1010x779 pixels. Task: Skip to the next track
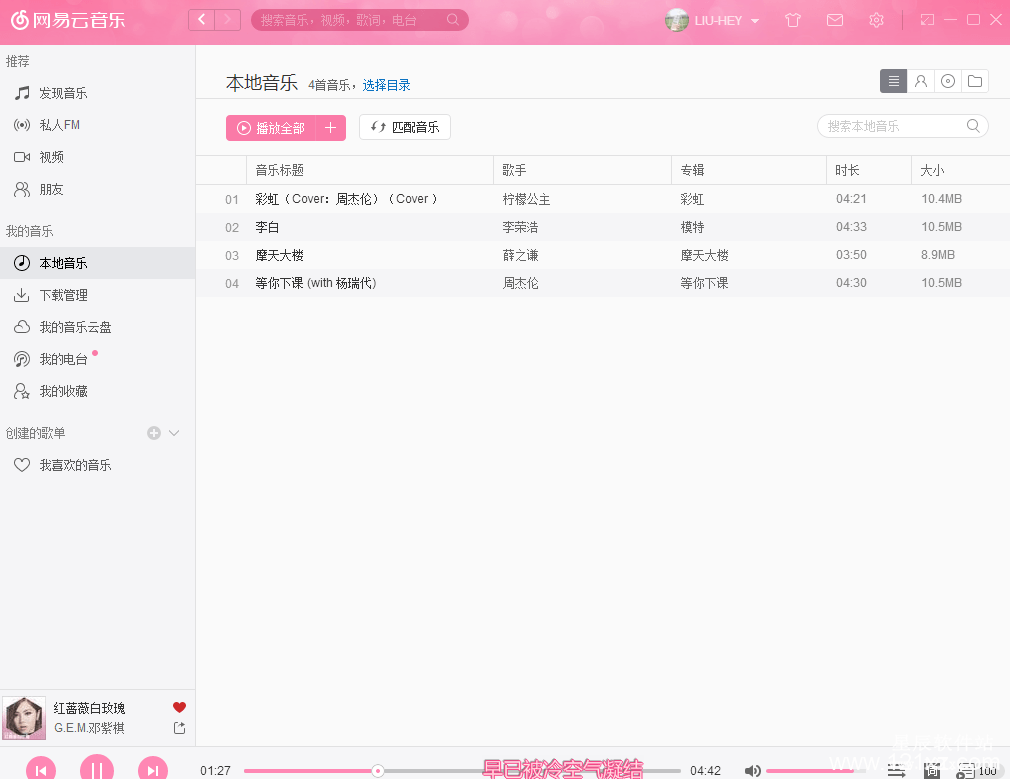tap(153, 770)
